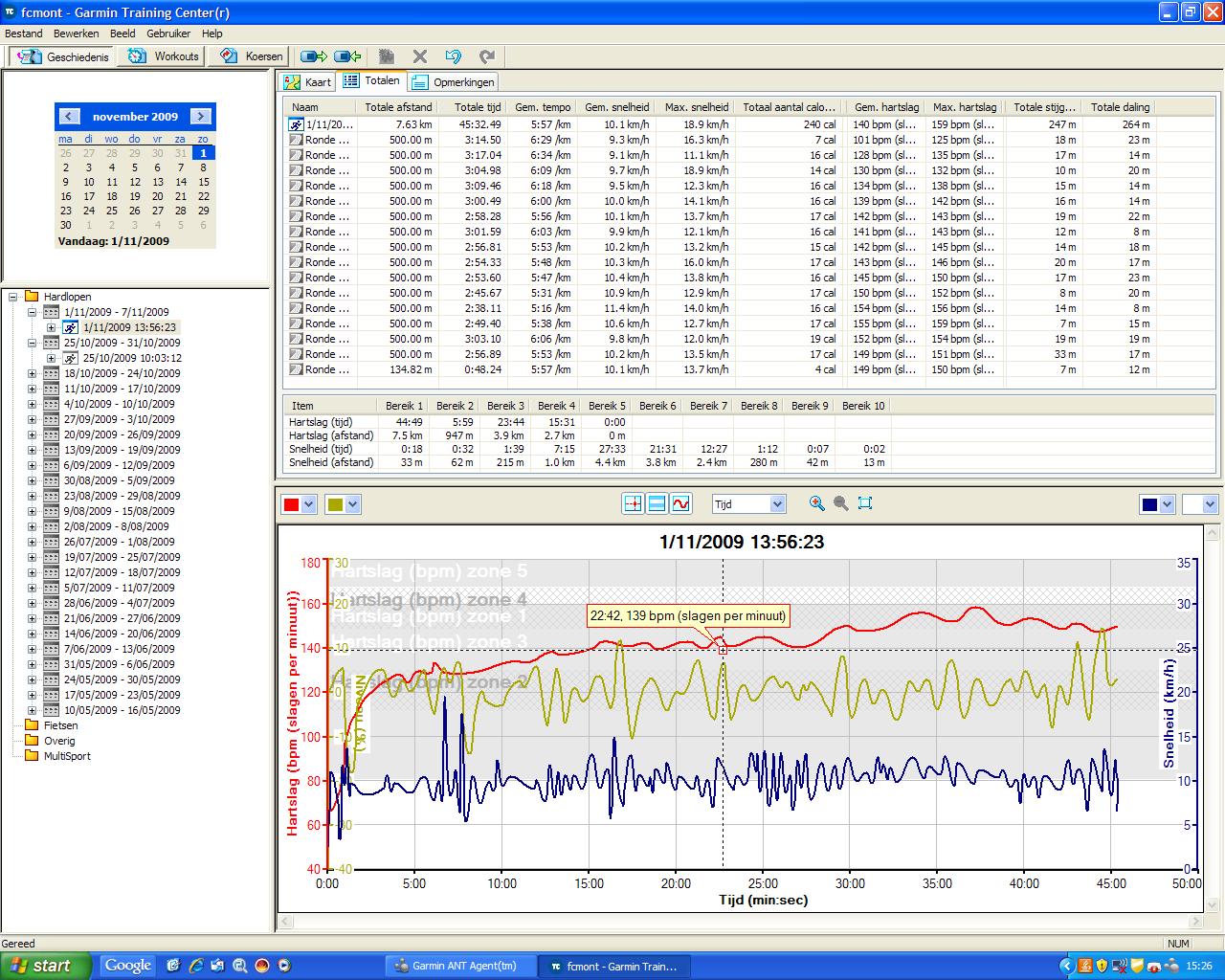
Task: Switch to the Opmerkingen tab
Action: [454, 82]
